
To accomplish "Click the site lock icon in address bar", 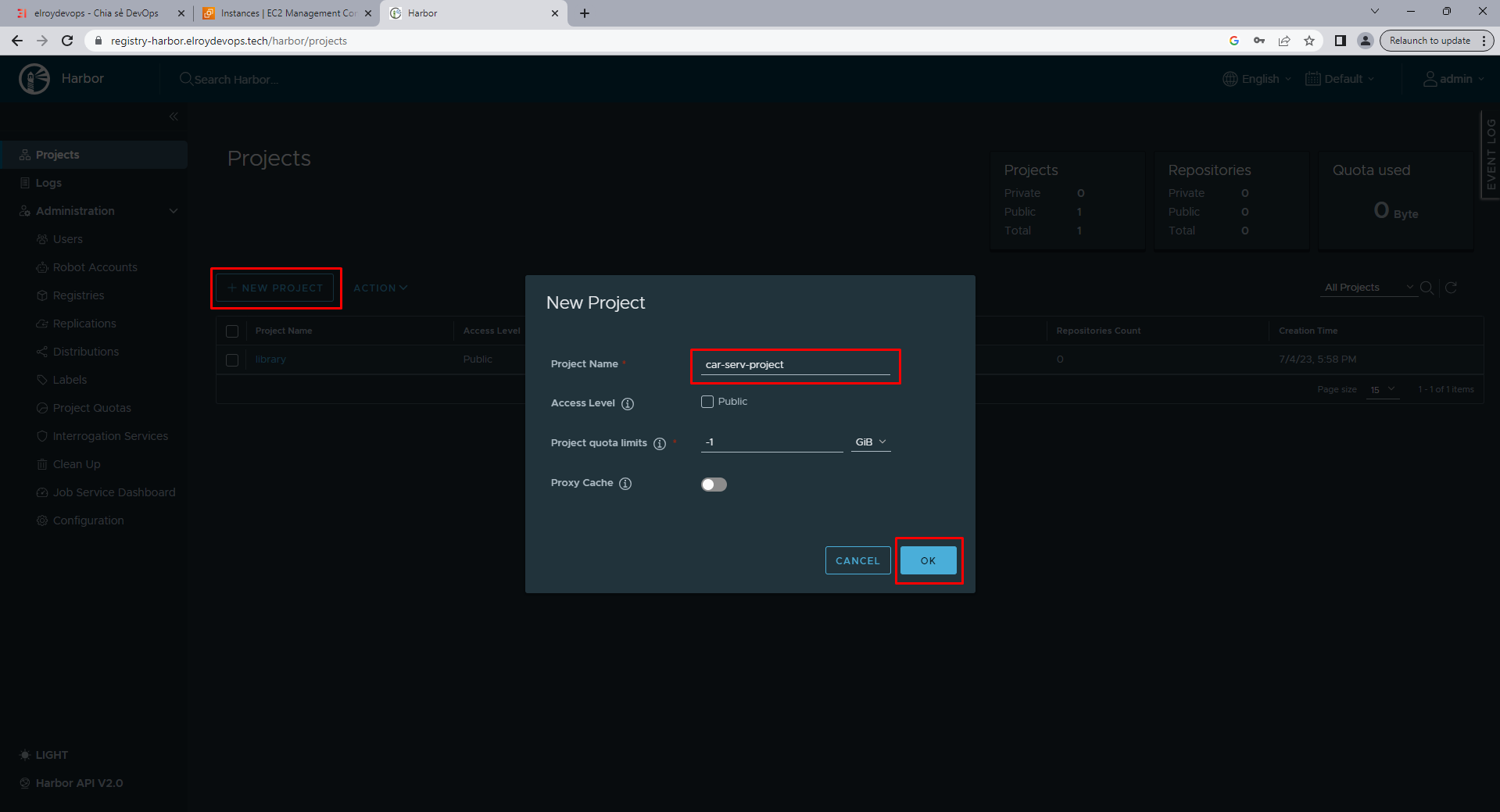I will [x=98, y=41].
